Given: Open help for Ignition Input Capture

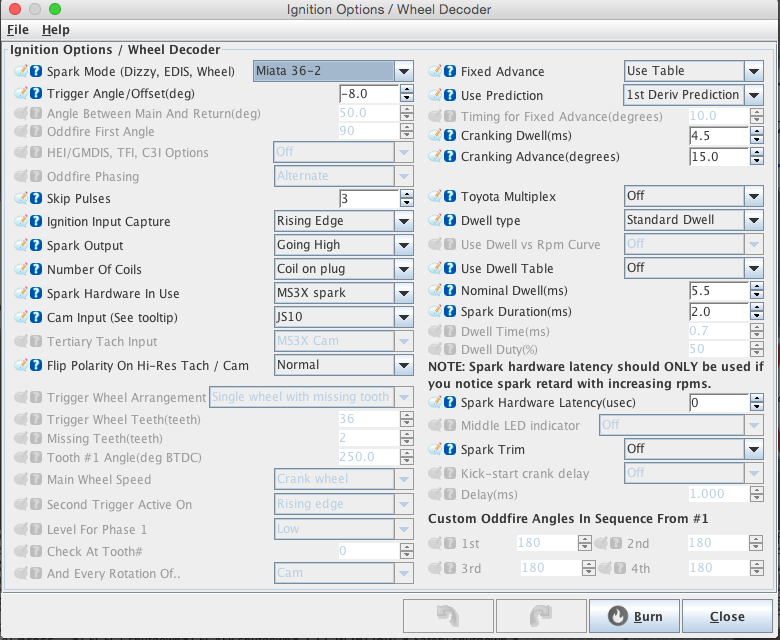Looking at the screenshot, I should [36, 221].
